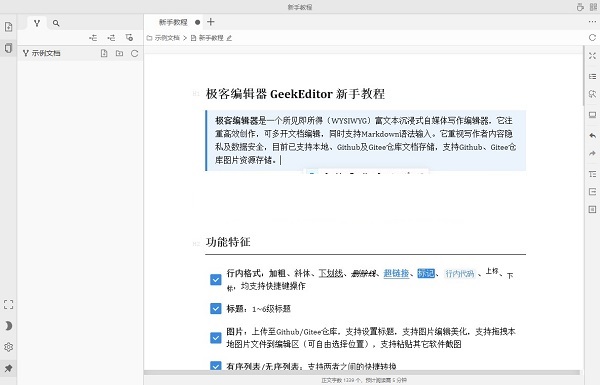The height and width of the screenshot is (385, 600).
Task: Uncheck the 行内格式 task checkbox
Action: pos(216,280)
